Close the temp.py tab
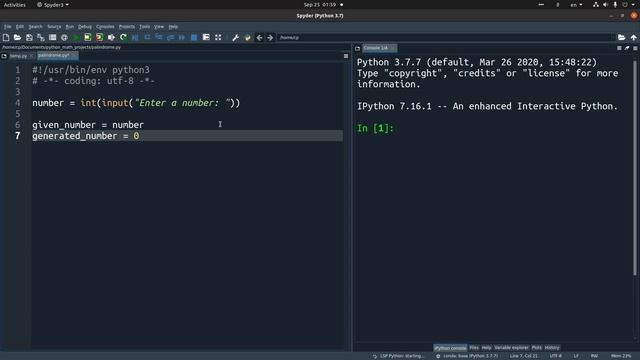The image size is (640, 360). tap(31, 56)
